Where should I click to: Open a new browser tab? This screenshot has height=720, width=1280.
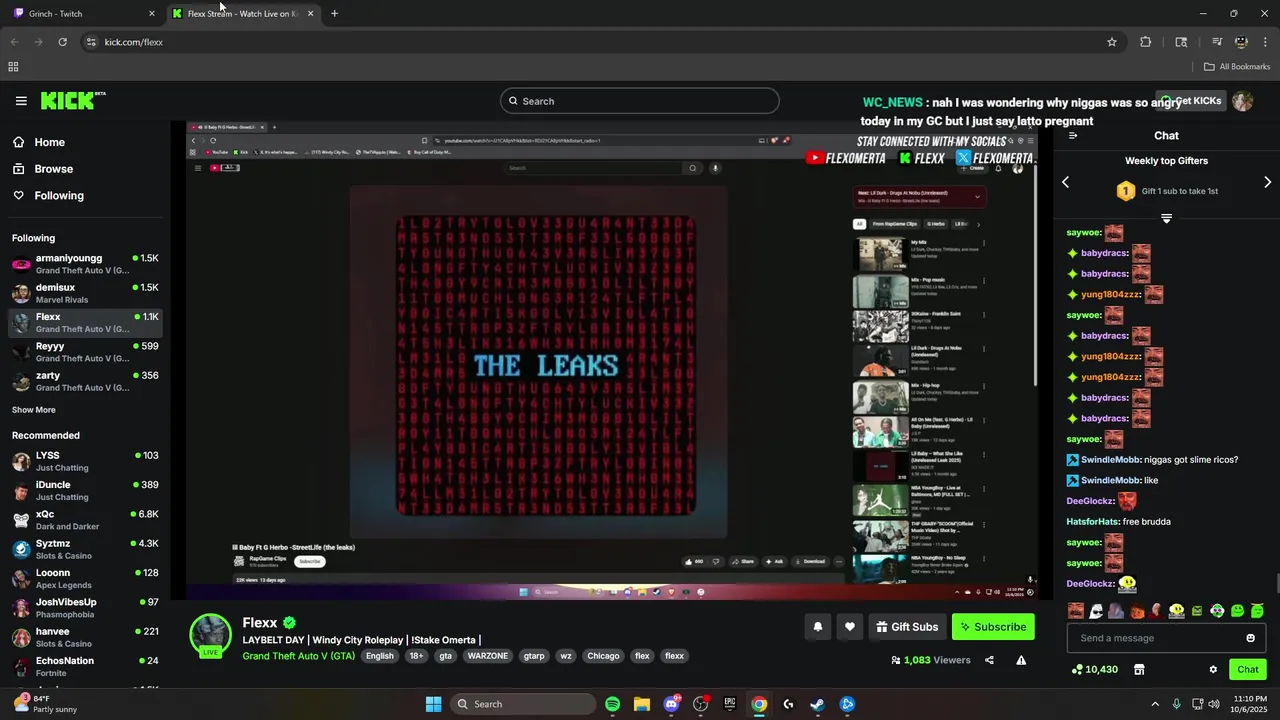[334, 14]
